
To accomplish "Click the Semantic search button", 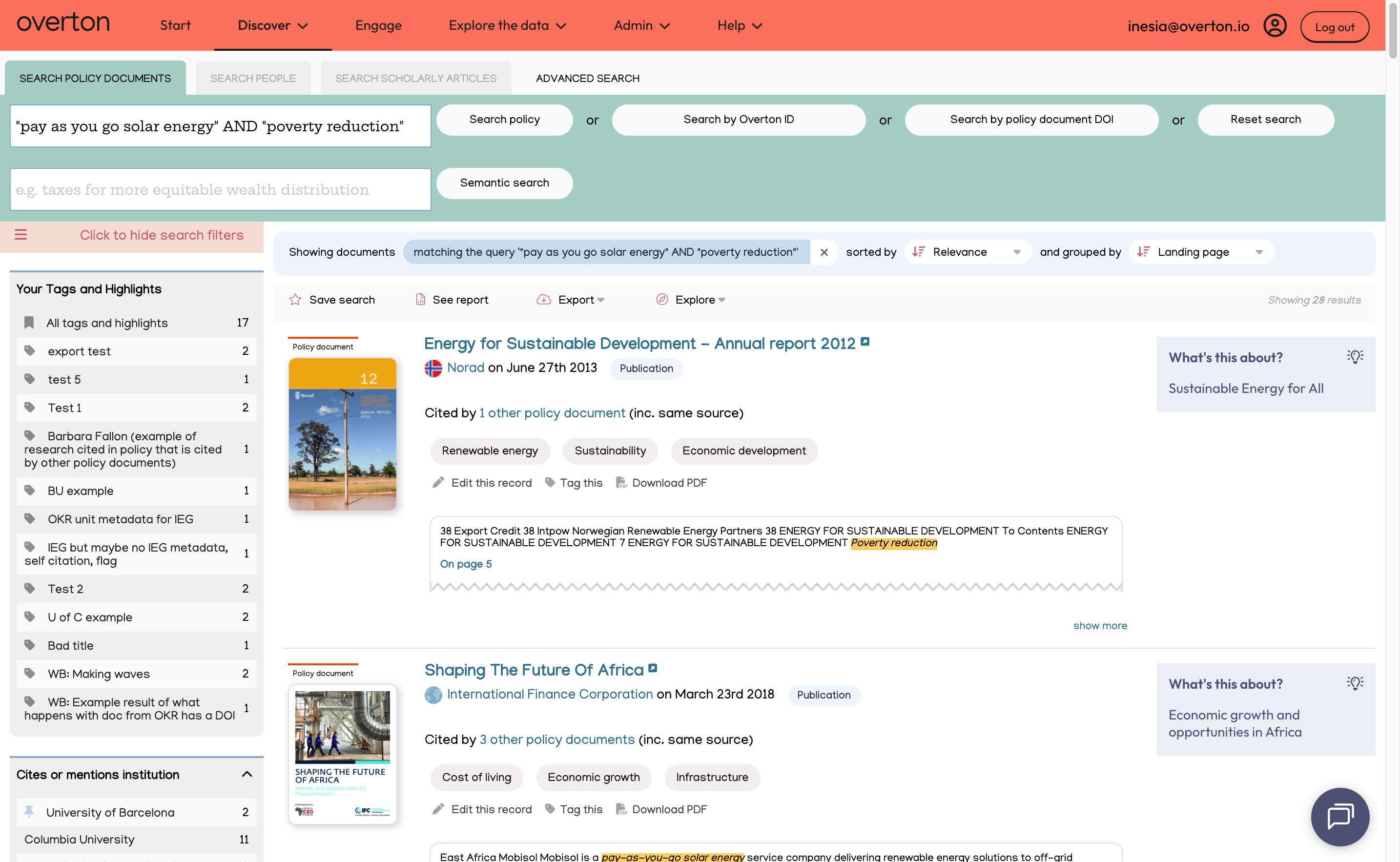I will tap(504, 183).
